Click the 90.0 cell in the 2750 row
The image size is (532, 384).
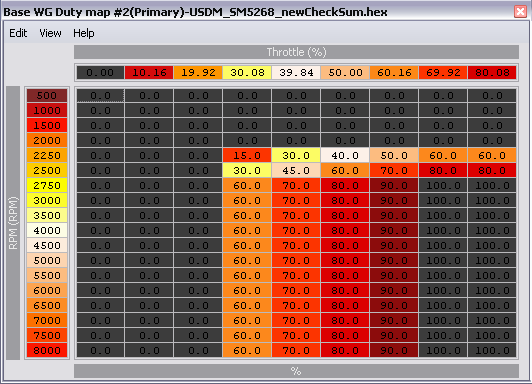[x=394, y=186]
